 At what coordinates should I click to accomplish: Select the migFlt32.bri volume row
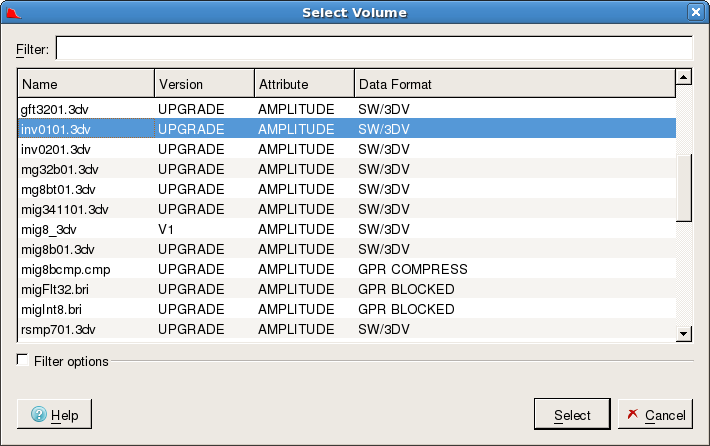point(347,289)
